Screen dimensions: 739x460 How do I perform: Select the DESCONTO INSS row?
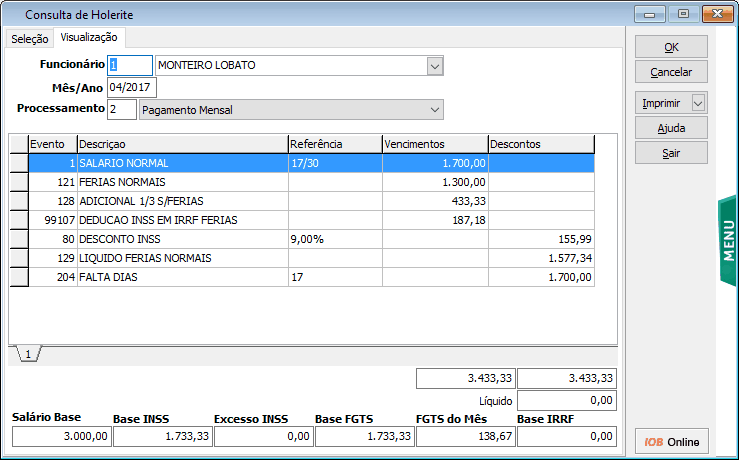click(x=182, y=239)
